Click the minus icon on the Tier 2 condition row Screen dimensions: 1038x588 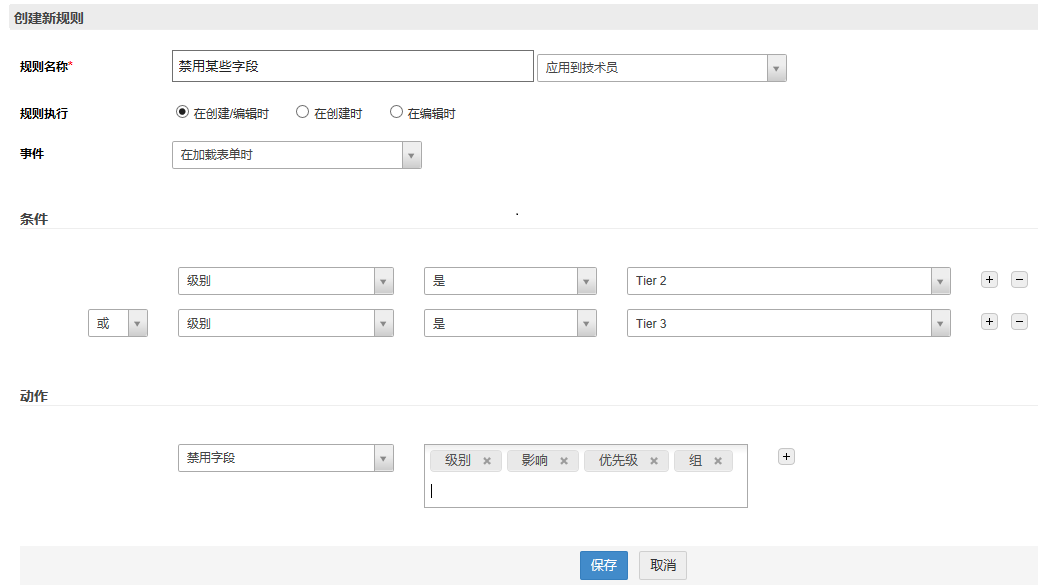[x=1019, y=280]
